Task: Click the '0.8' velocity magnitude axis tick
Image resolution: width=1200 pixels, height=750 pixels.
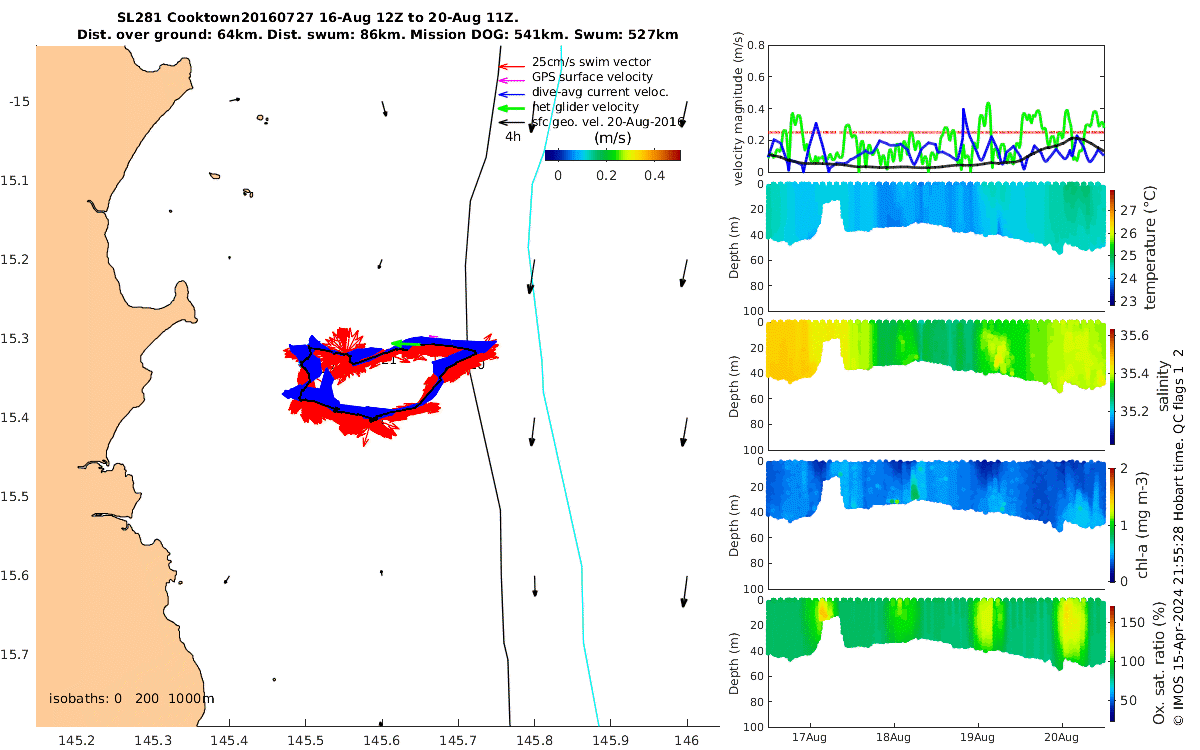Action: click(755, 46)
